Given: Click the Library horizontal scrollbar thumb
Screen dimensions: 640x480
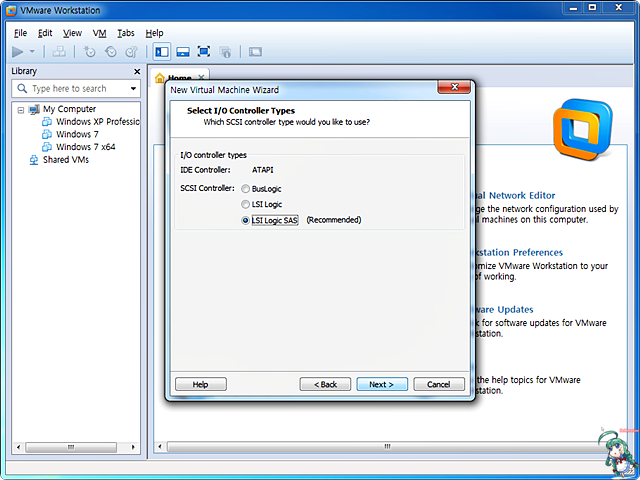Looking at the screenshot, I should [x=71, y=447].
